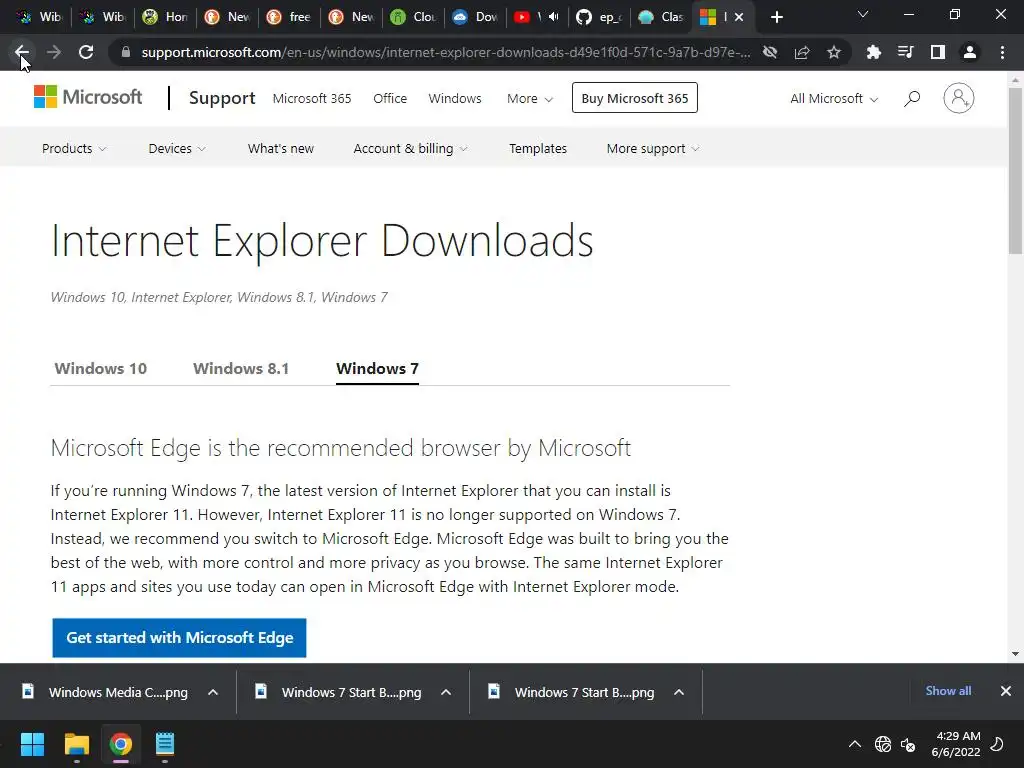
Task: Click the address bar URL
Action: pos(445,52)
